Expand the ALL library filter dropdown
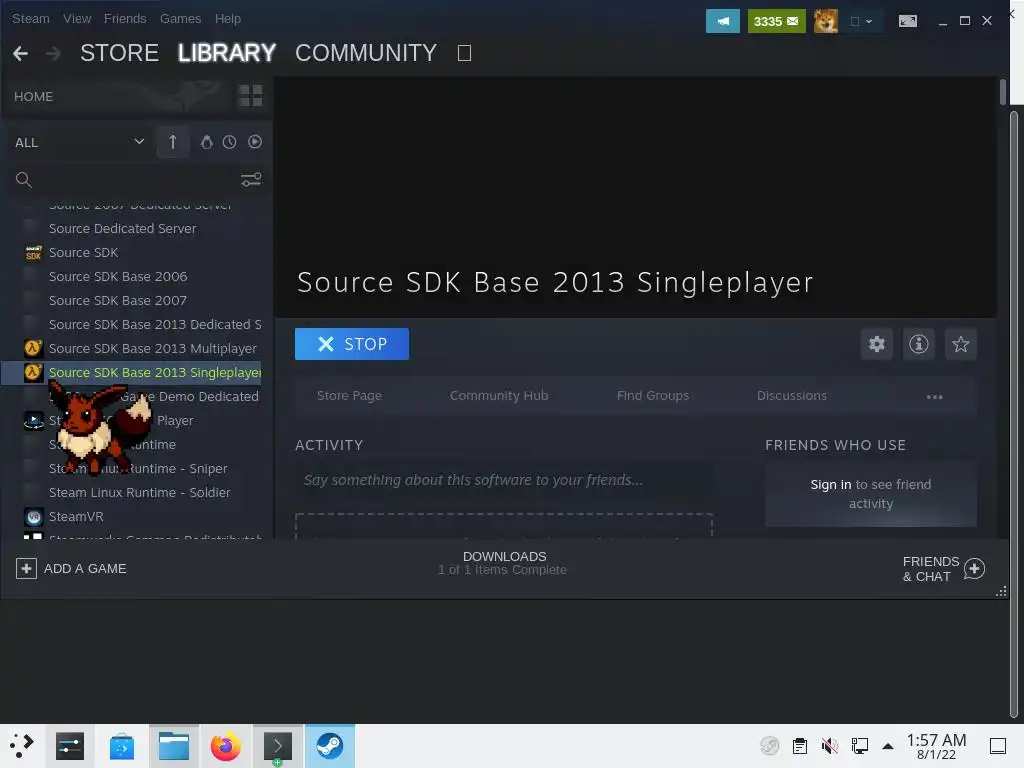The height and width of the screenshot is (768, 1024). (80, 142)
